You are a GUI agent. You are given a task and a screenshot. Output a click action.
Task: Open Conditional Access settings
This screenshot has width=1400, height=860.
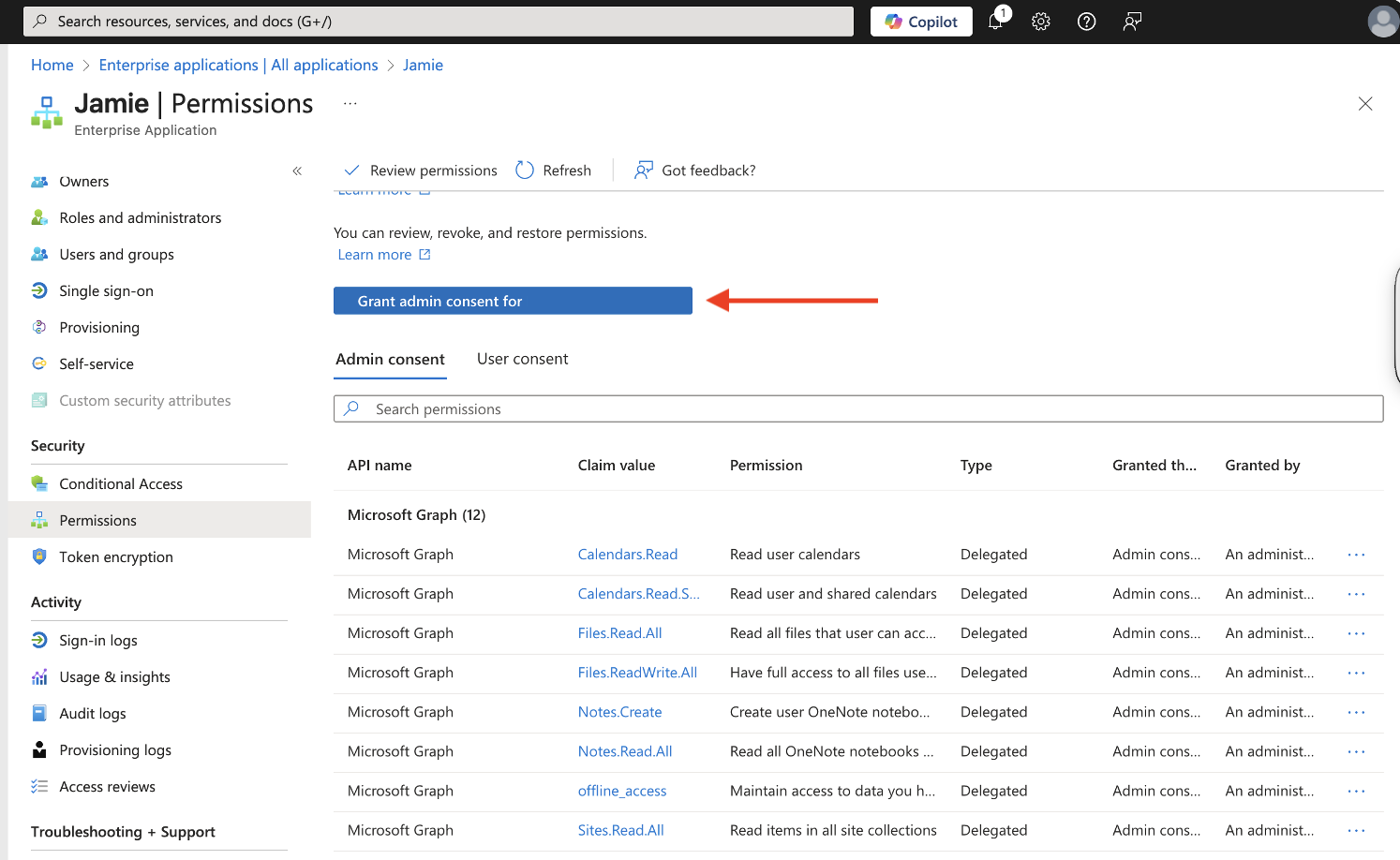click(x=120, y=482)
